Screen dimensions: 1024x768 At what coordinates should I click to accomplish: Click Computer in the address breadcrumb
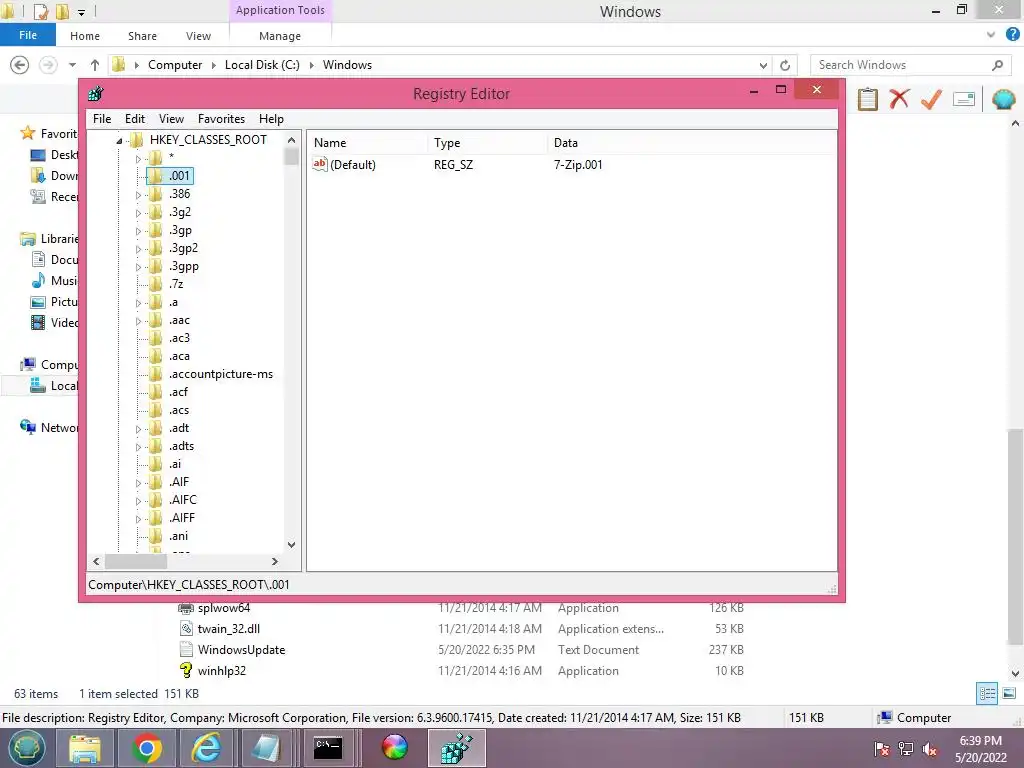tap(175, 65)
